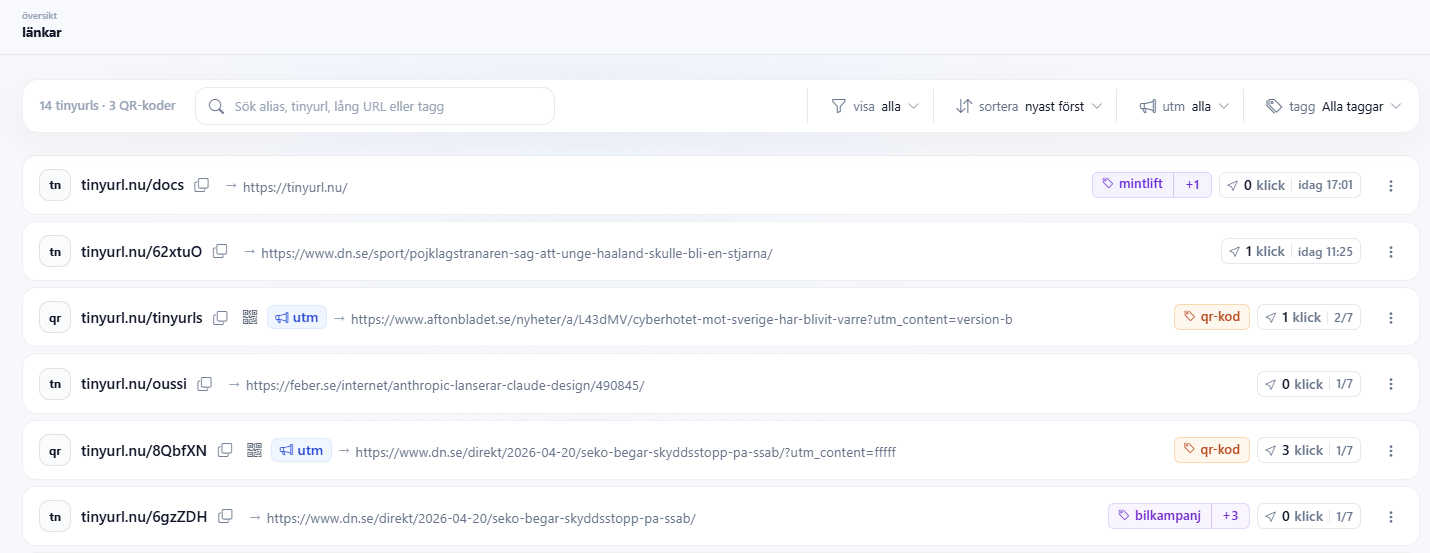Click the dn.se ssab URL on 6gzZDH row
This screenshot has width=1430, height=553.
pos(481,518)
